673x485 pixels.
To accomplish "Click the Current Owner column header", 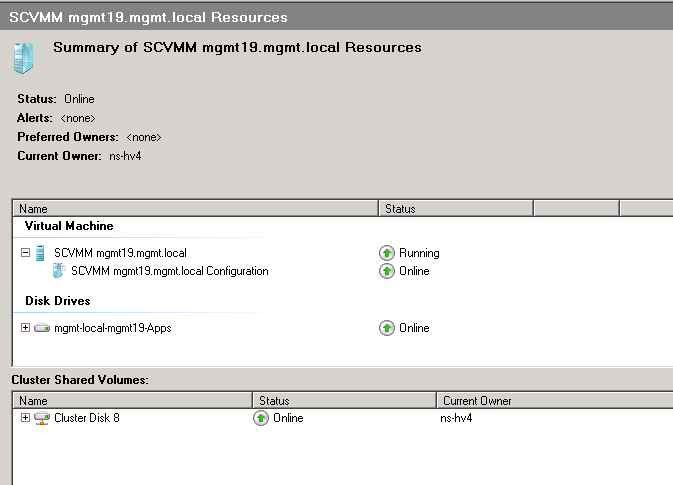I will coord(555,400).
